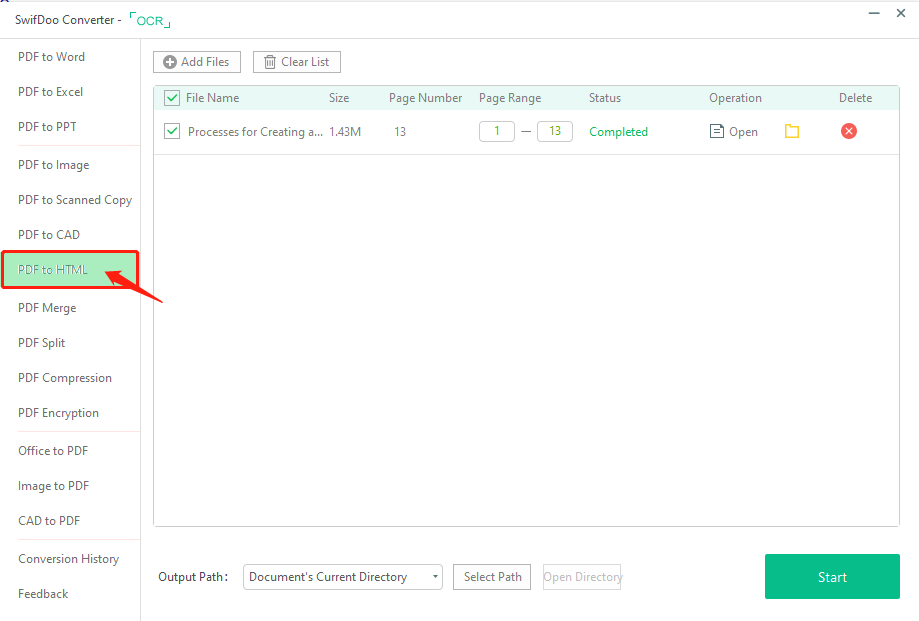Click the file name Processes for Creating a...

(255, 132)
